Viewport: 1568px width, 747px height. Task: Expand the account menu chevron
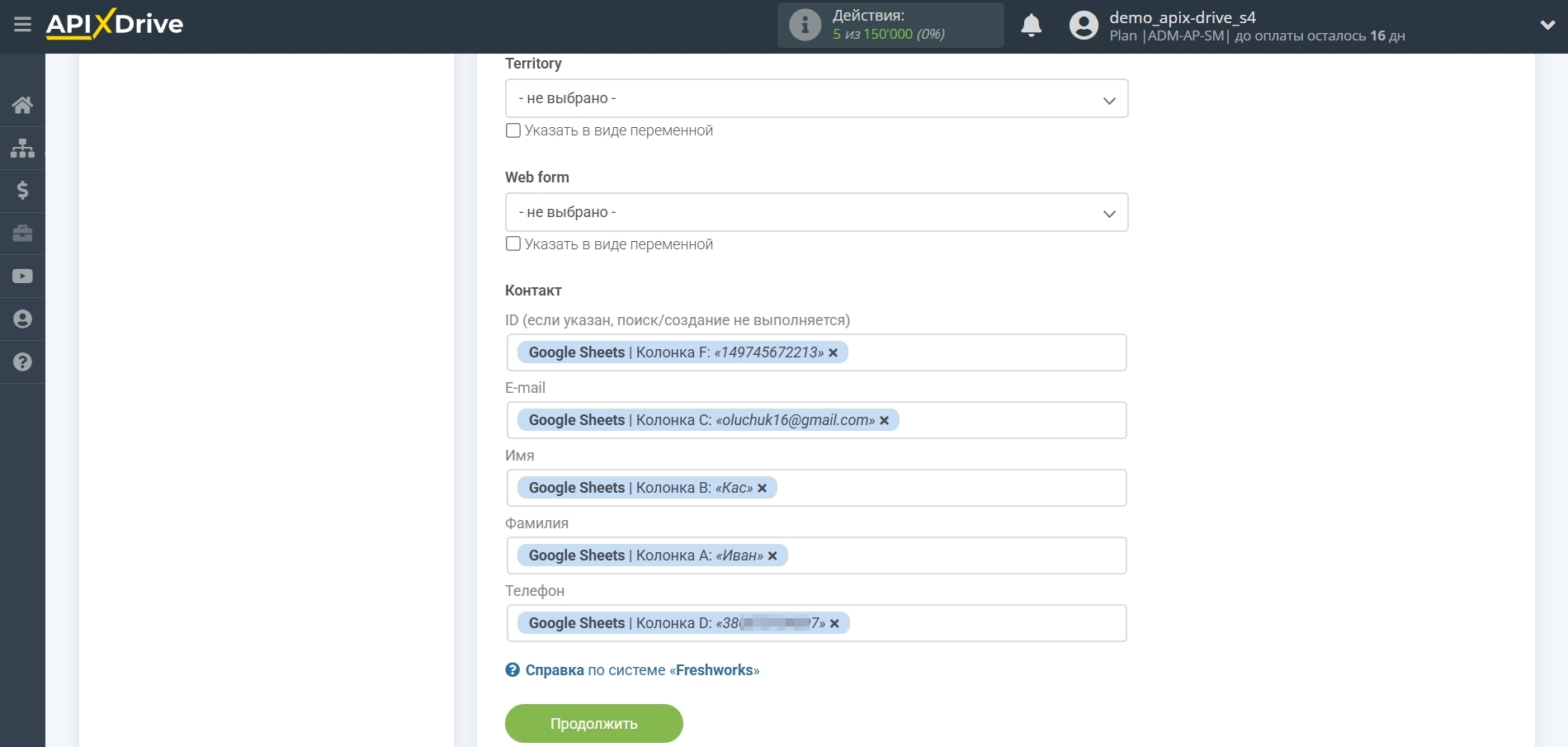point(1547,26)
